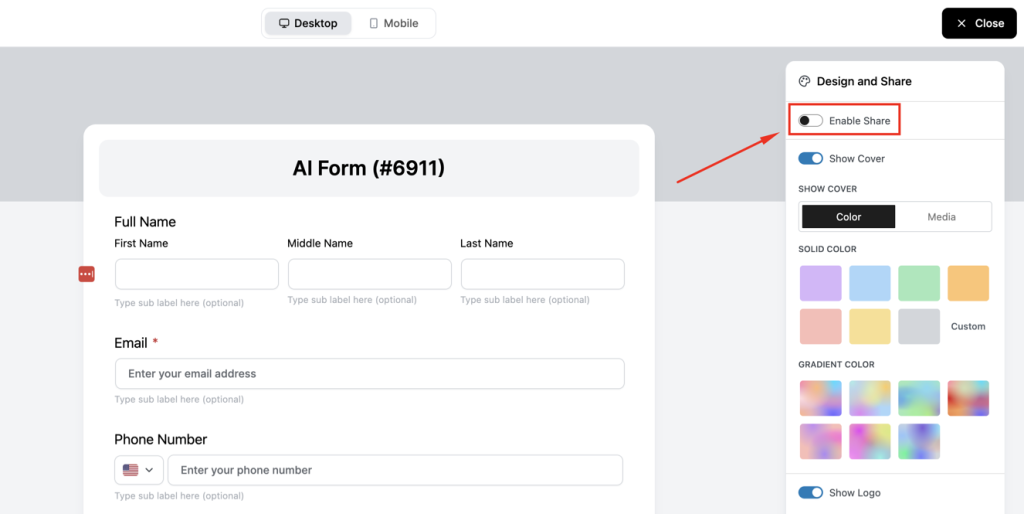The height and width of the screenshot is (514, 1024).
Task: Click sub label text under Last Name
Action: 525,300
